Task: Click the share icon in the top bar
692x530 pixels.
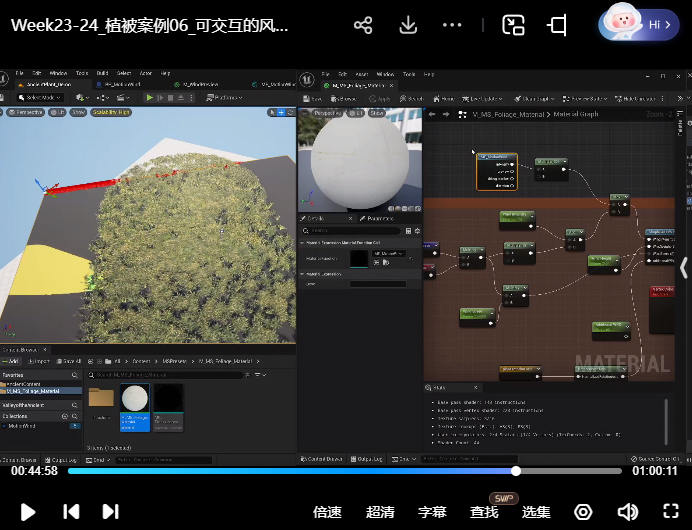Action: (363, 25)
